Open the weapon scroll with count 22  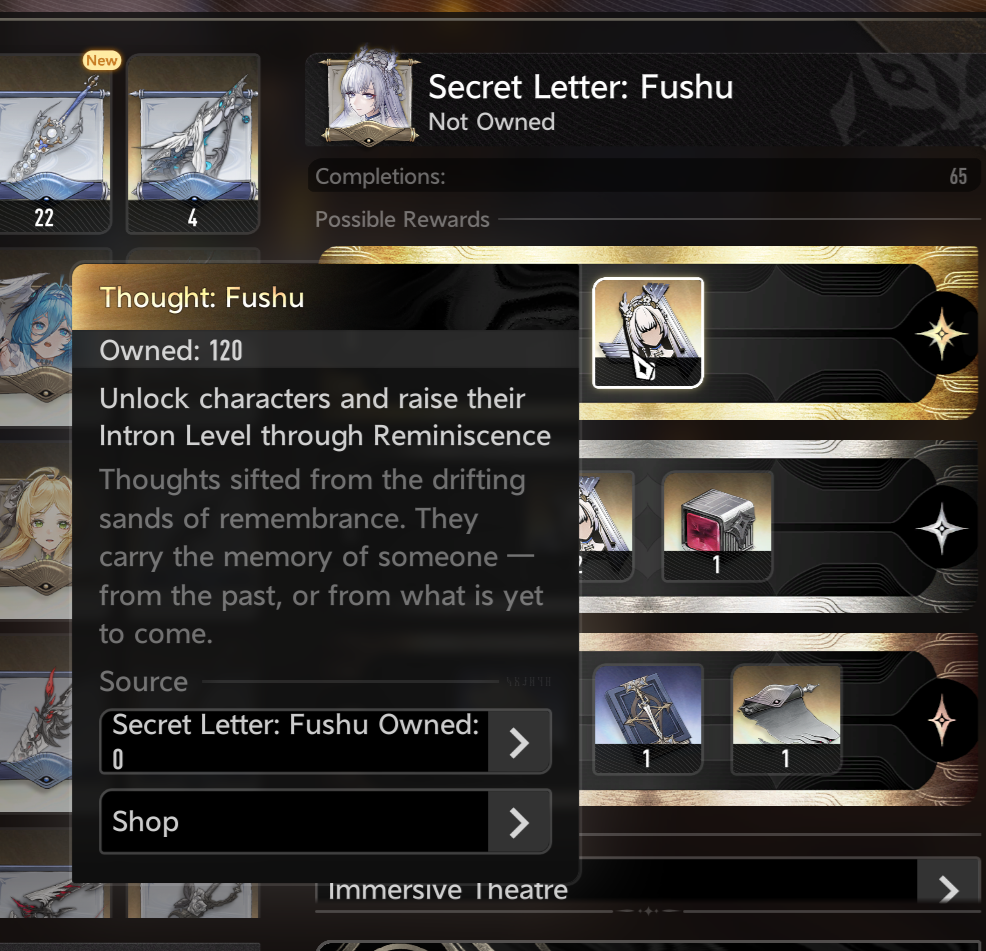click(x=54, y=143)
